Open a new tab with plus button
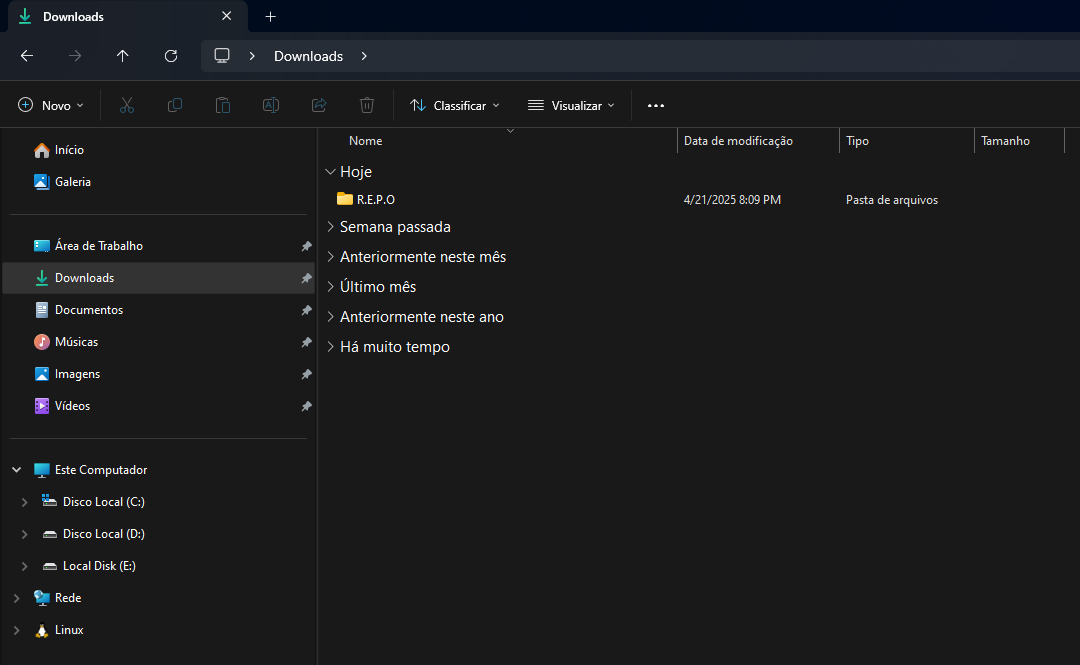The width and height of the screenshot is (1080, 665). [x=270, y=17]
